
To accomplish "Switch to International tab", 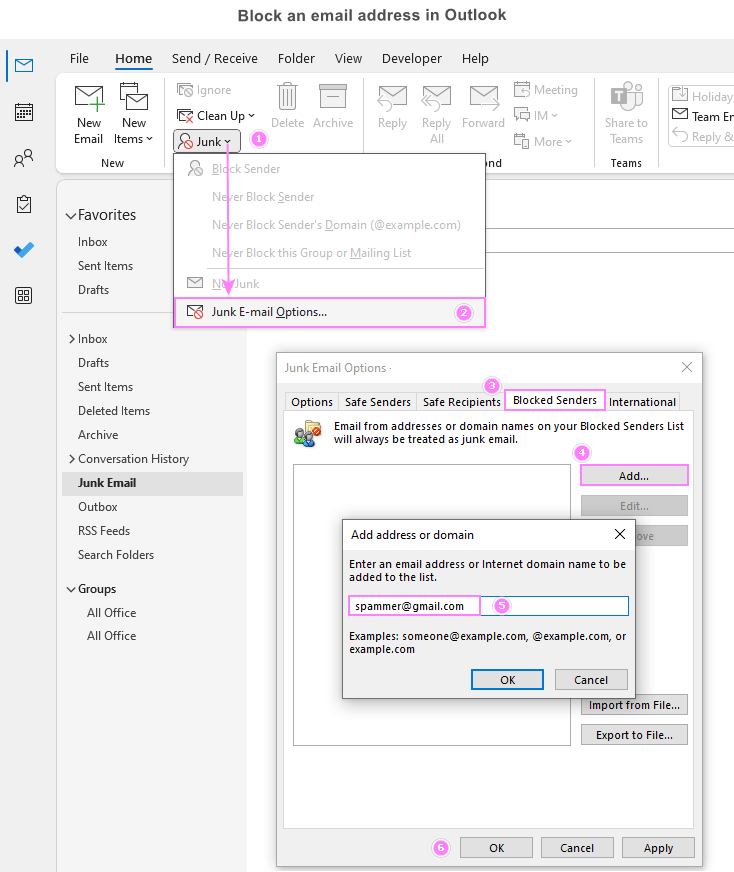I will (x=642, y=402).
